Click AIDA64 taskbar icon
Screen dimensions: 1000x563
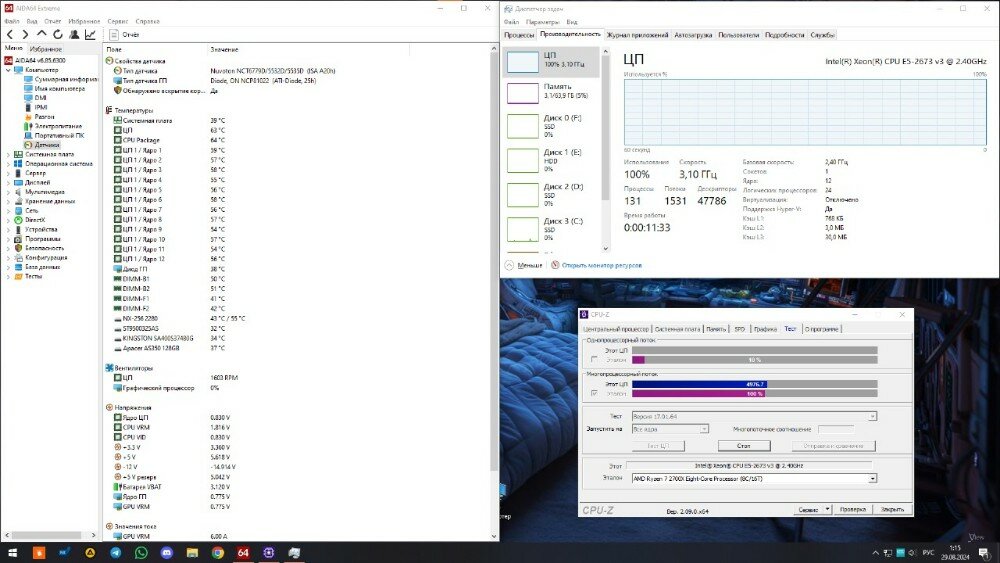click(x=243, y=552)
